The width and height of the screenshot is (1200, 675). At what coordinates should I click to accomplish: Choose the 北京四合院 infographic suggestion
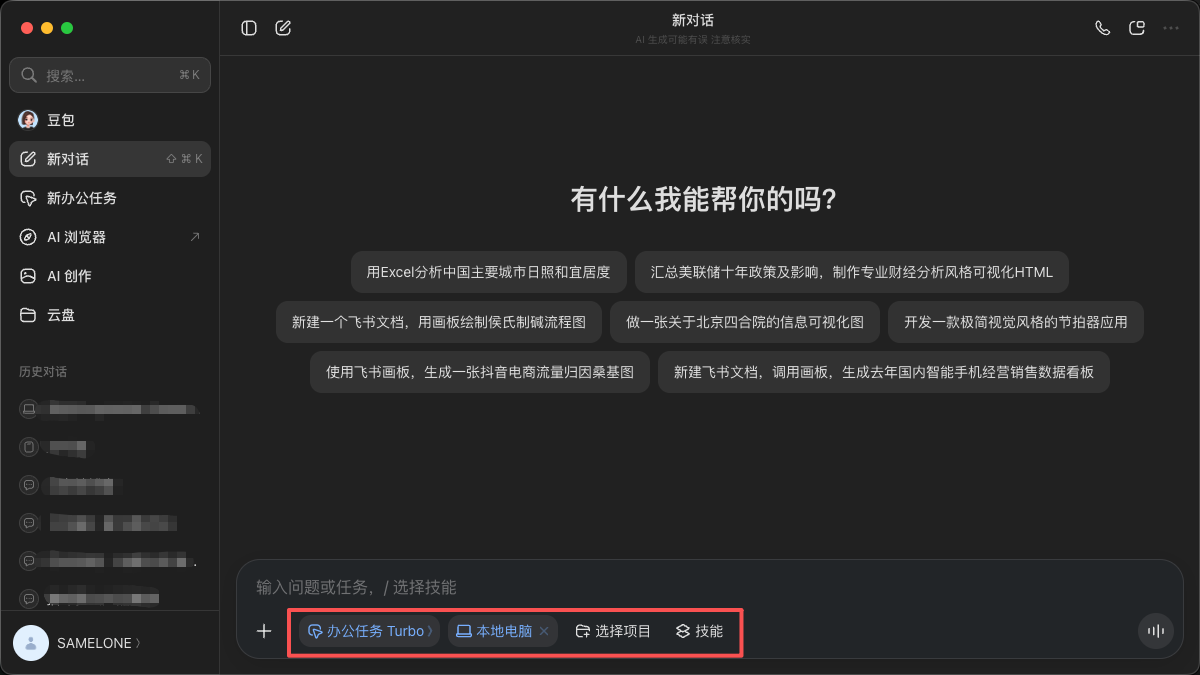tap(744, 322)
